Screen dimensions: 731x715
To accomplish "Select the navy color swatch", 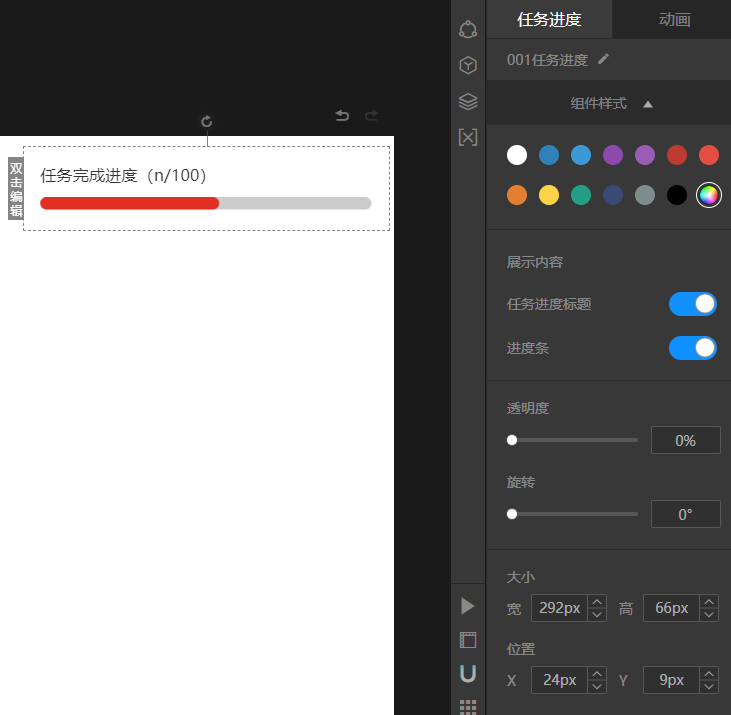I will point(613,195).
